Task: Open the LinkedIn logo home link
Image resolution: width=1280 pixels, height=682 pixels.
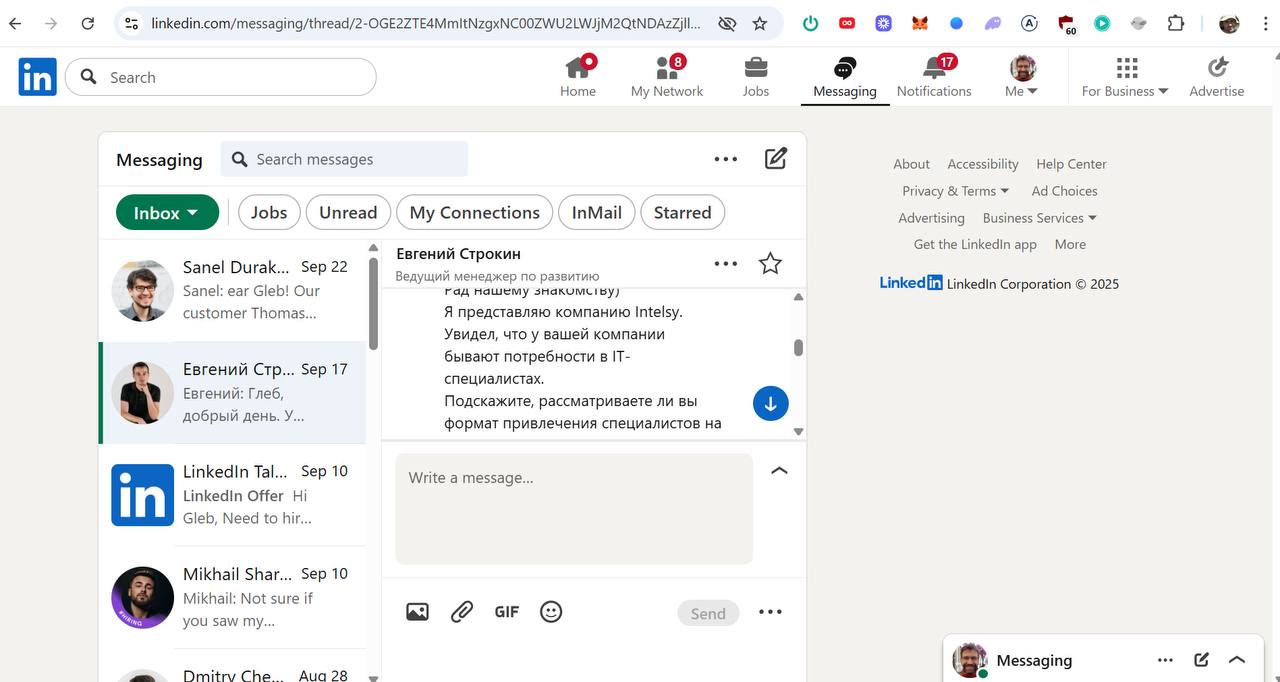Action: click(x=37, y=77)
